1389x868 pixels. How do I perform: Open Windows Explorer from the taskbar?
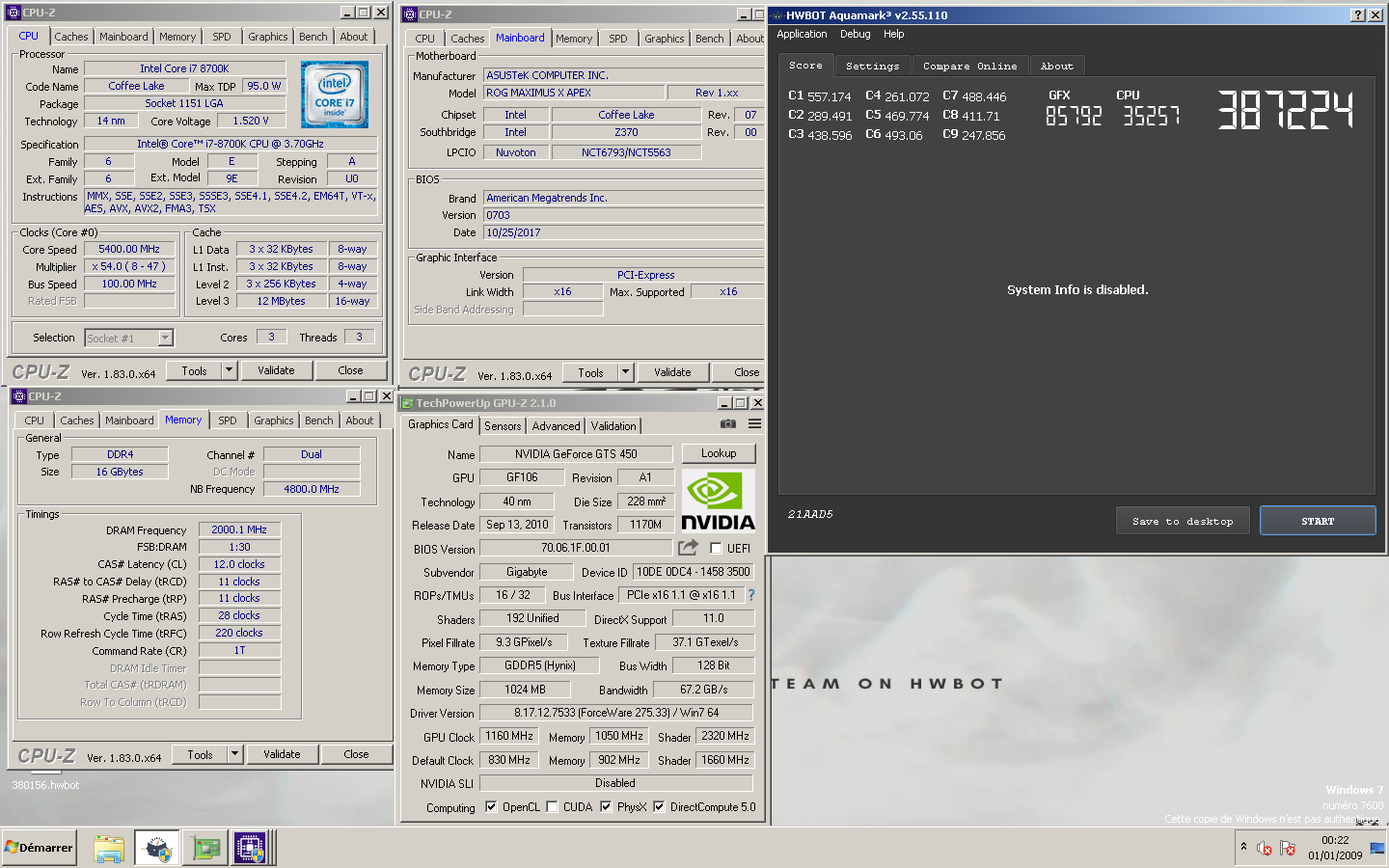(x=109, y=849)
